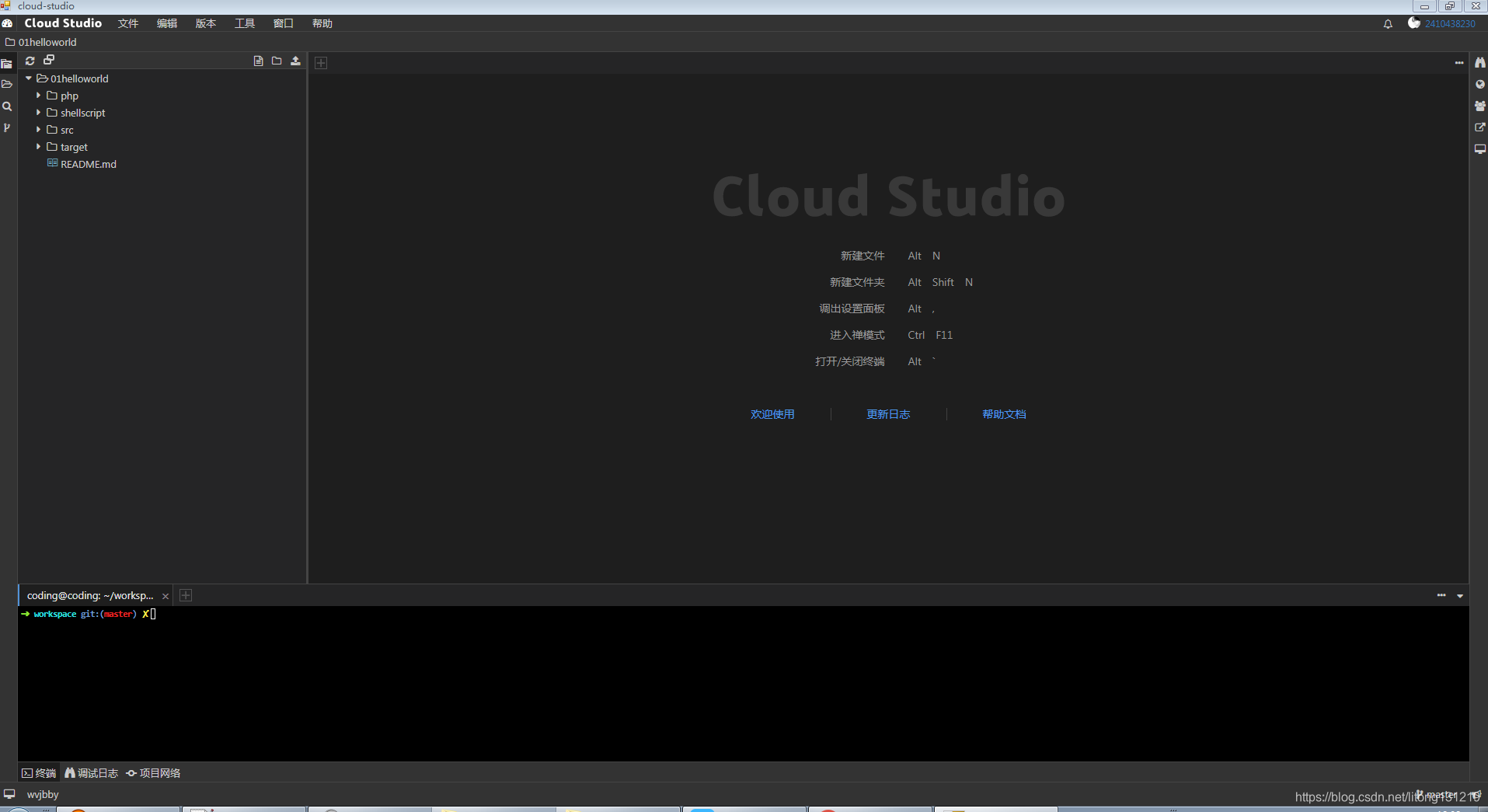This screenshot has width=1488, height=812.
Task: Open a new terminal with the plus button
Action: pos(185,595)
